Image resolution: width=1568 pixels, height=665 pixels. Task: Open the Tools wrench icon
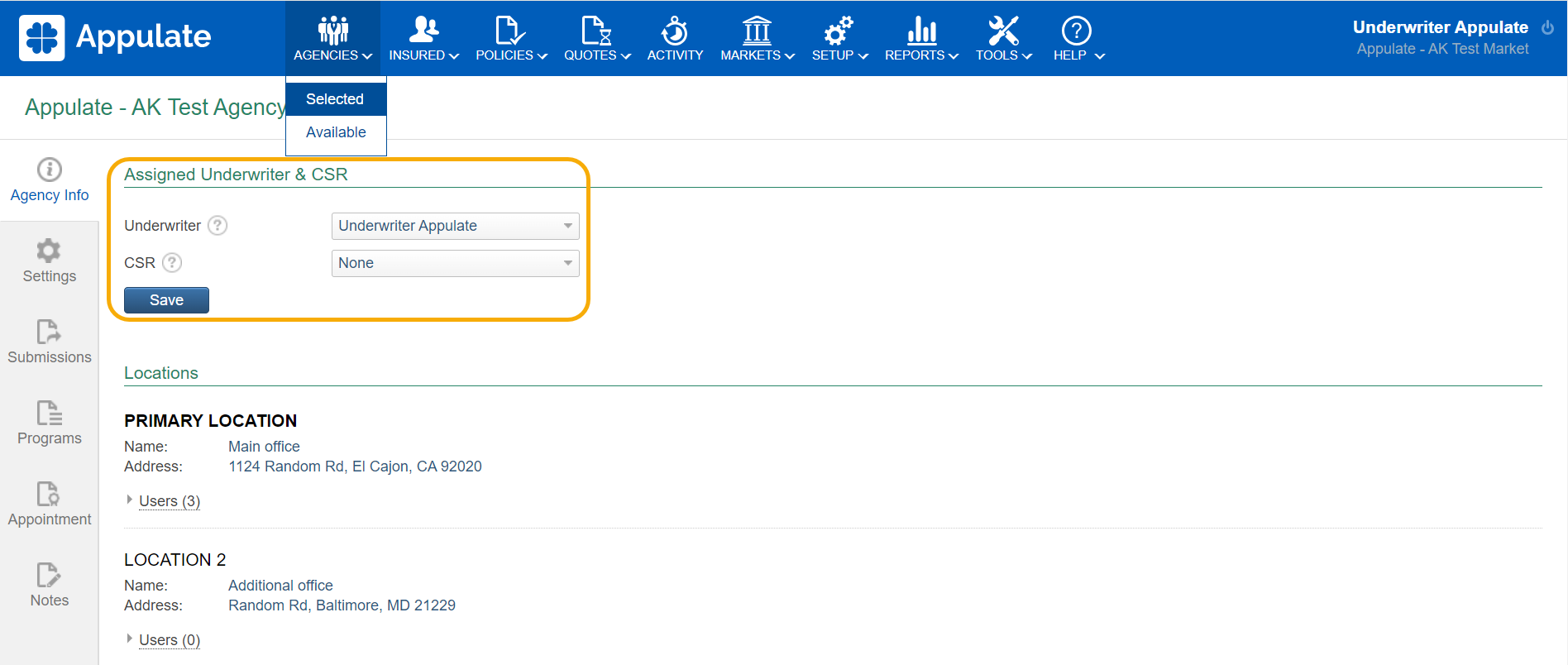[x=1003, y=31]
